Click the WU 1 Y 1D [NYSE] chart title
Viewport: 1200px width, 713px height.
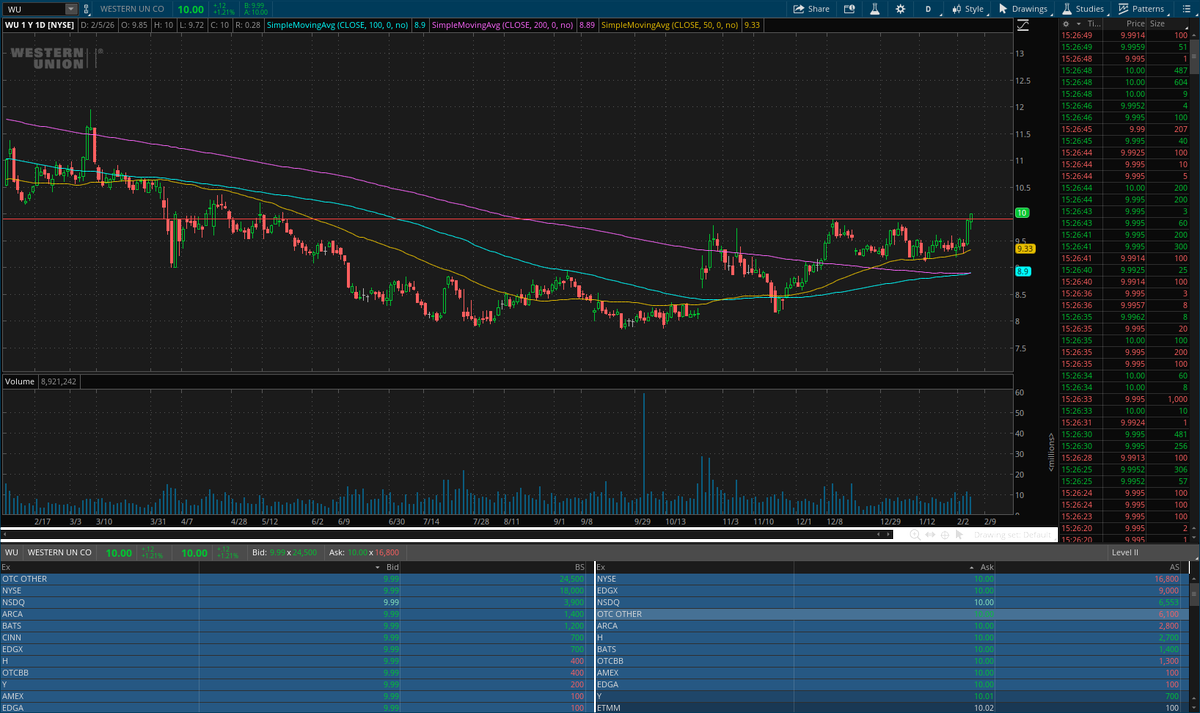coord(40,23)
